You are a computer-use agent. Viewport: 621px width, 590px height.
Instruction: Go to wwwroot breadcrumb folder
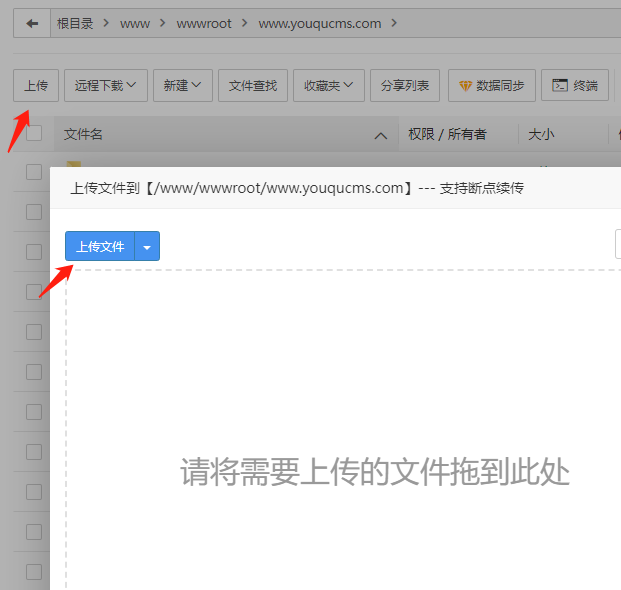pyautogui.click(x=204, y=23)
